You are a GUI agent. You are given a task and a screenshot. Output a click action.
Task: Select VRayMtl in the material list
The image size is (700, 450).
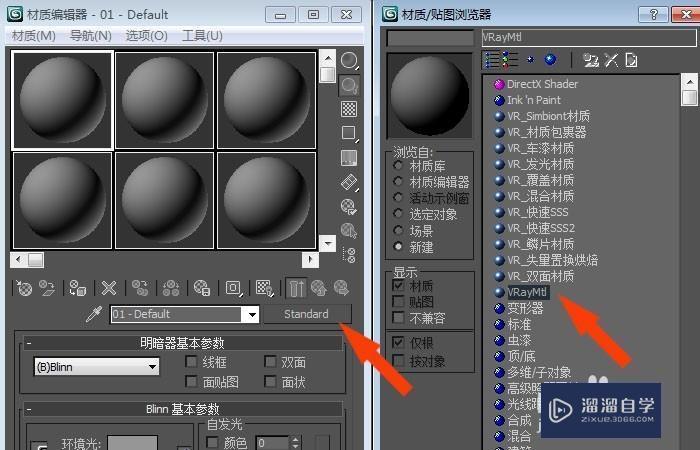pyautogui.click(x=526, y=292)
